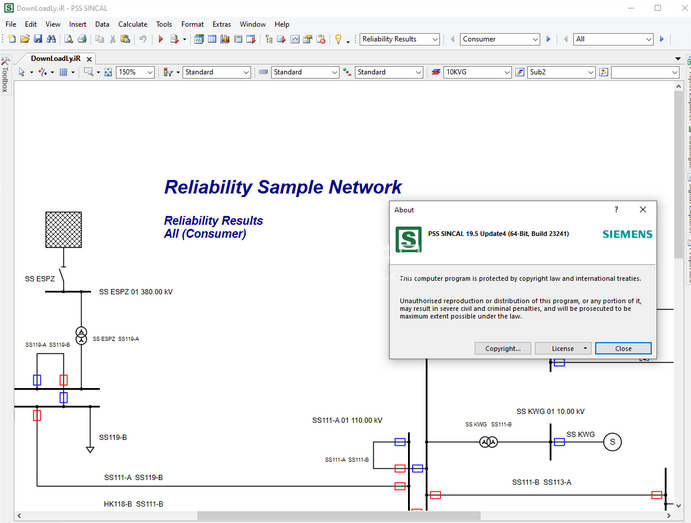Open the Insert menu

[x=78, y=24]
